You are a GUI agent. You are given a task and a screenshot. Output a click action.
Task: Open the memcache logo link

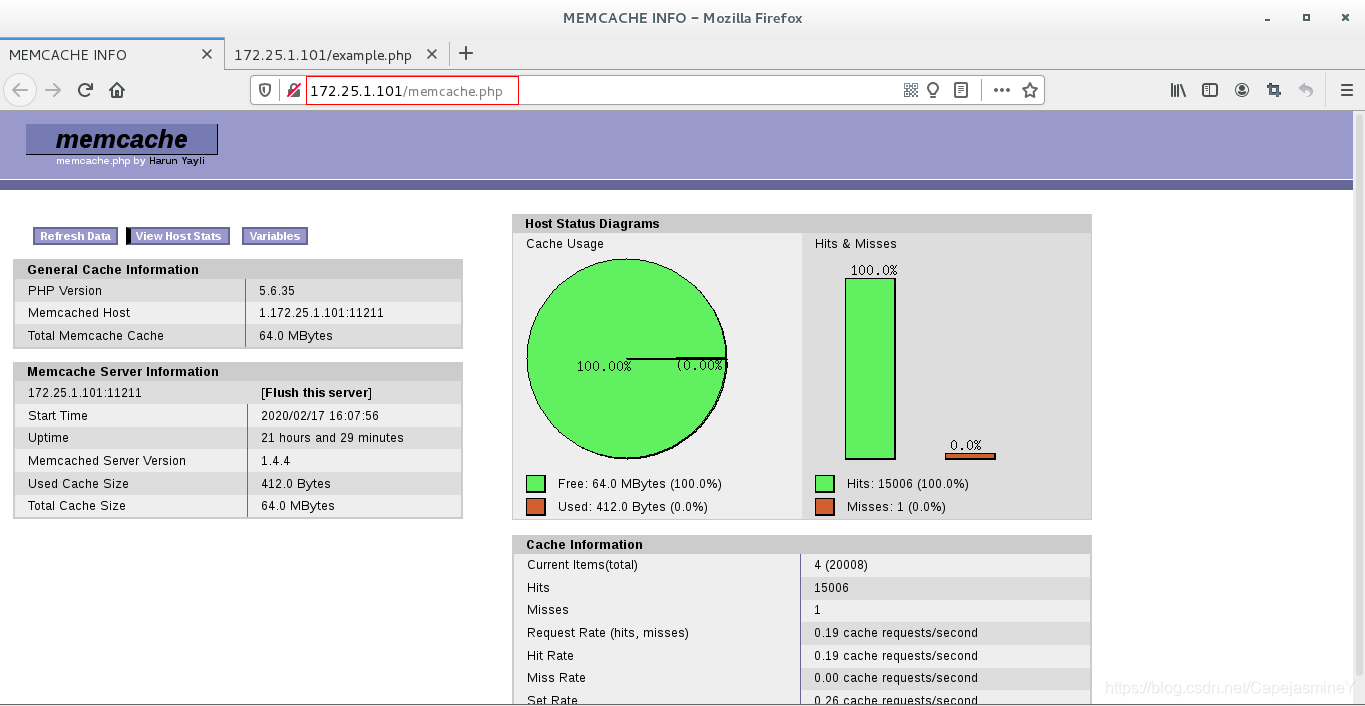[122, 139]
